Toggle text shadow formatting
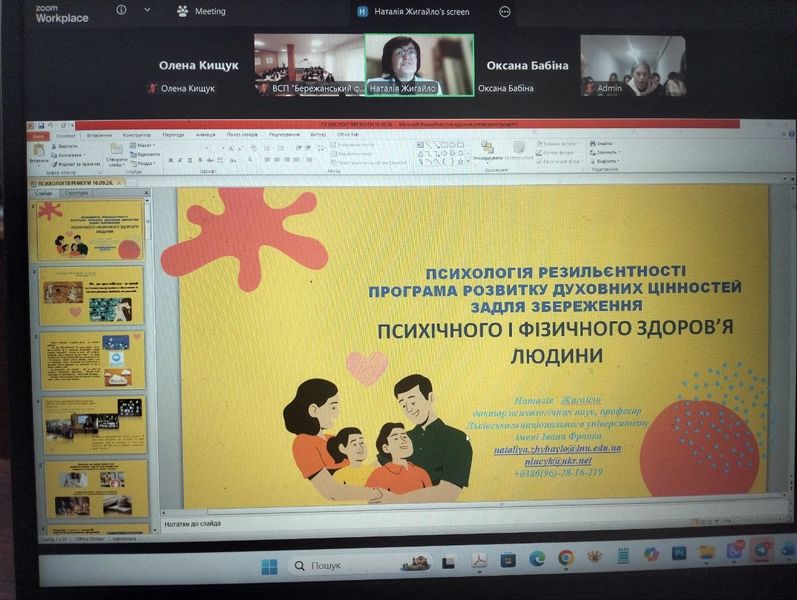 point(200,160)
